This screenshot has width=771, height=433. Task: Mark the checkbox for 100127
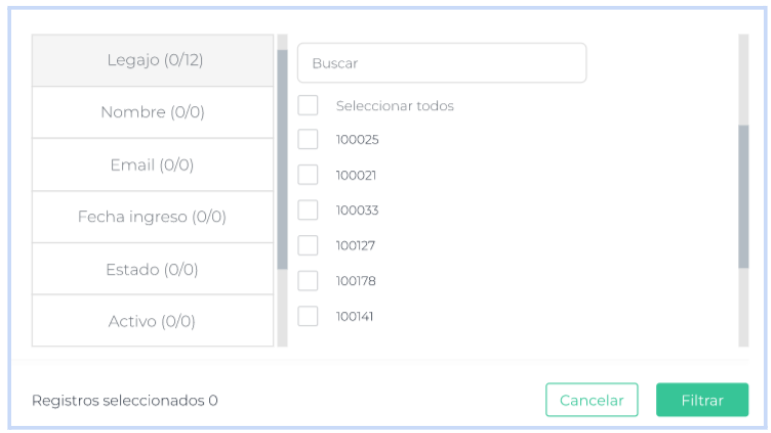pos(308,245)
